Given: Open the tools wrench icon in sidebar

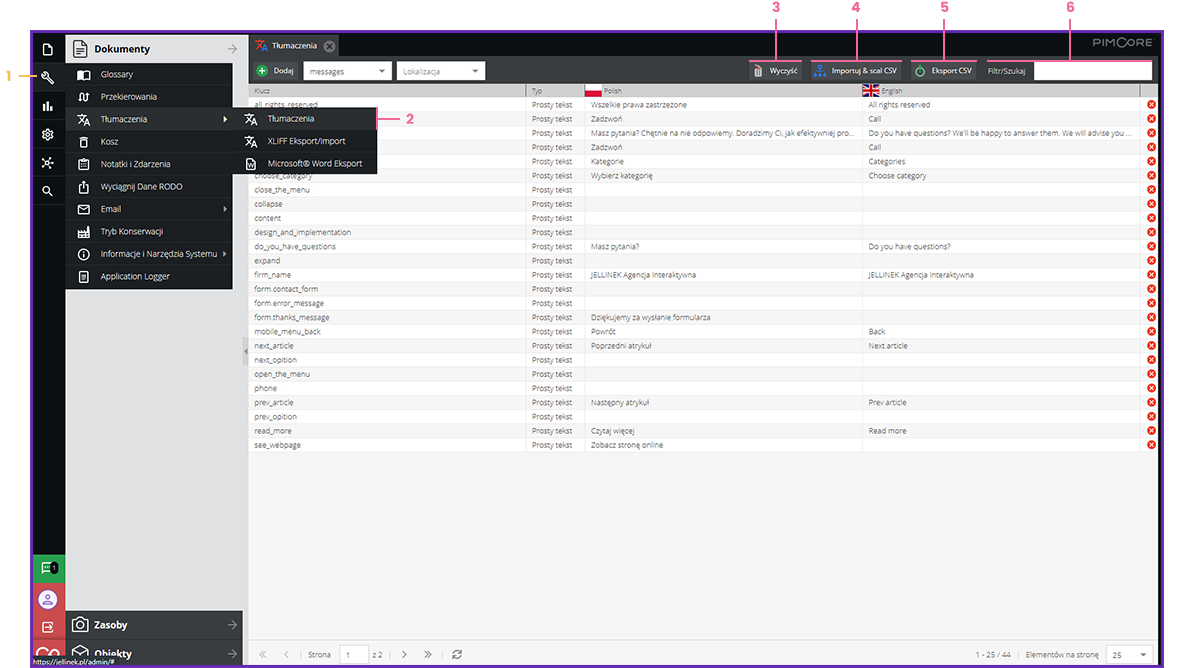Looking at the screenshot, I should tap(48, 77).
